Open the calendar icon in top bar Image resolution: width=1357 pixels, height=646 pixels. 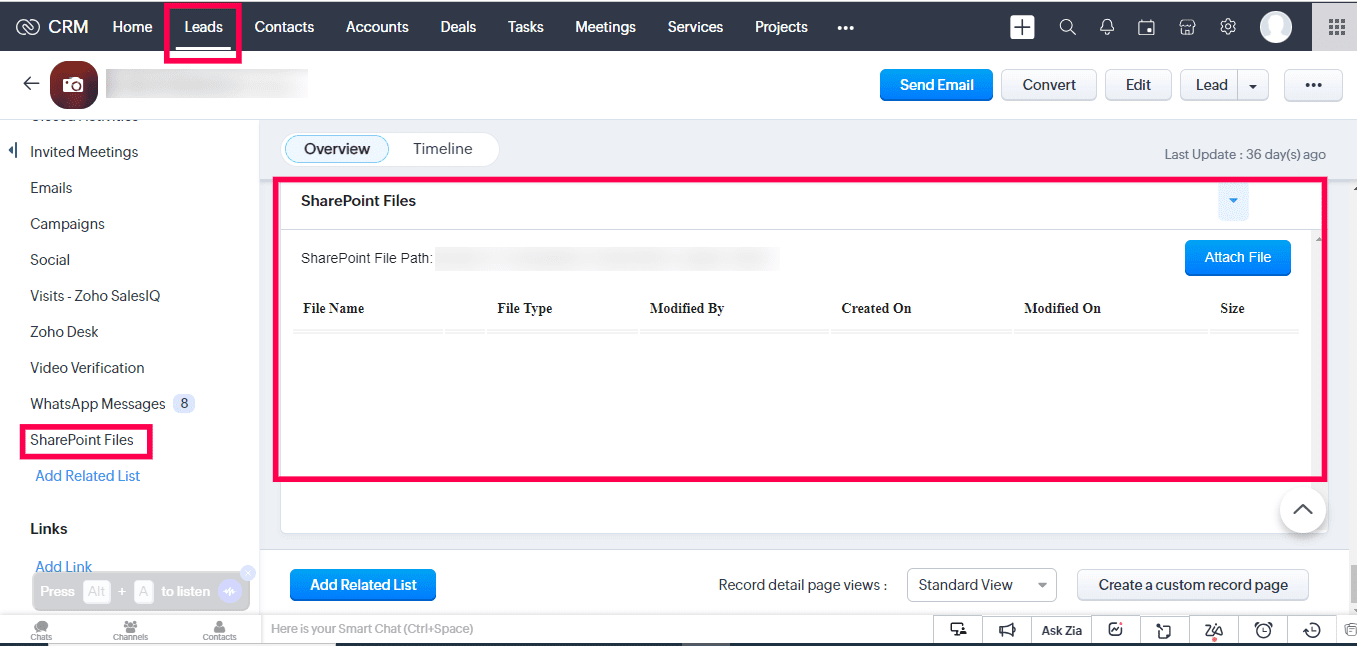1147,27
